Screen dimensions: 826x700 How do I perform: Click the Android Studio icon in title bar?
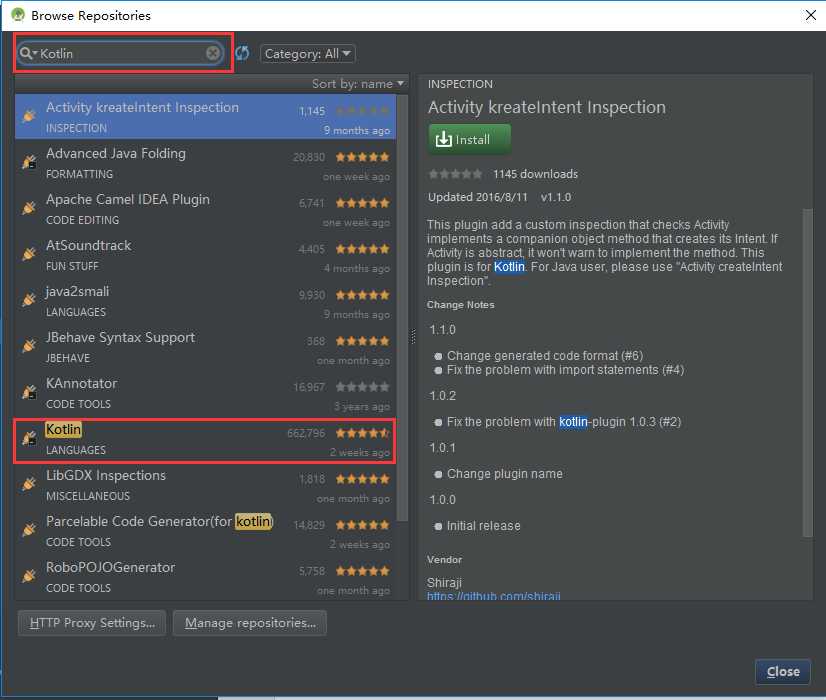coord(18,15)
